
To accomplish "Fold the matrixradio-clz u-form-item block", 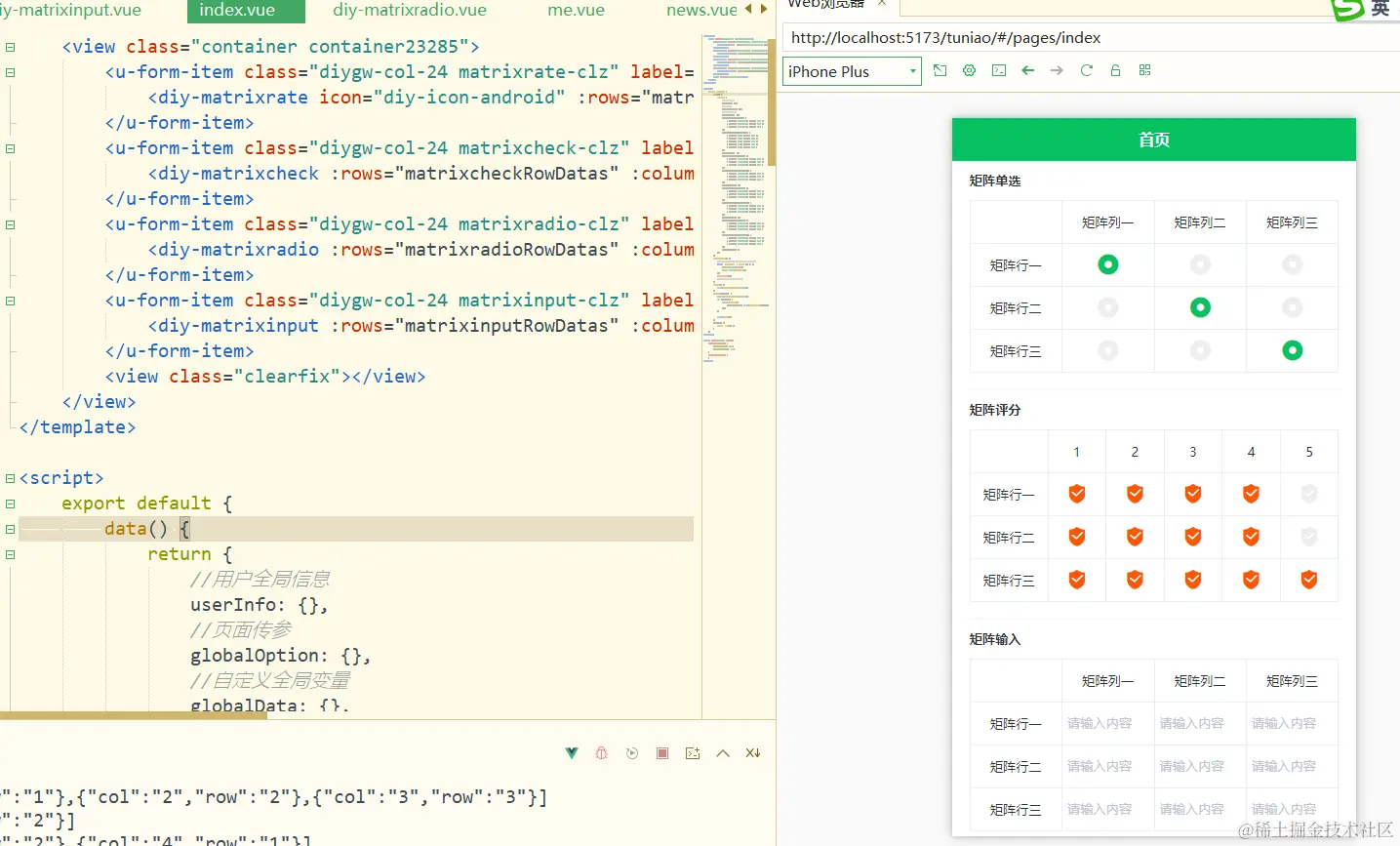I will pyautogui.click(x=10, y=224).
